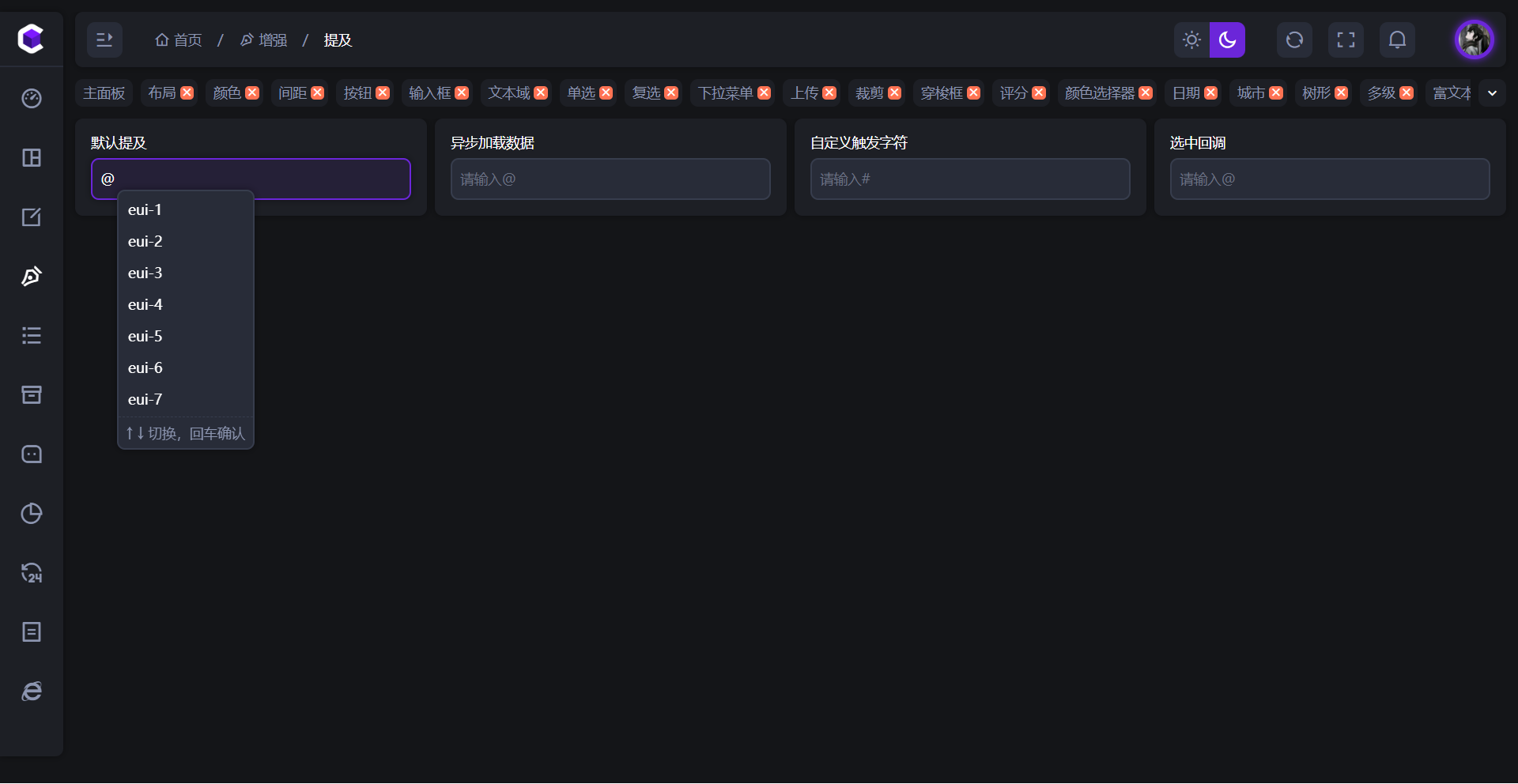
Task: Focus the 默认提及 input with @
Action: 251,179
